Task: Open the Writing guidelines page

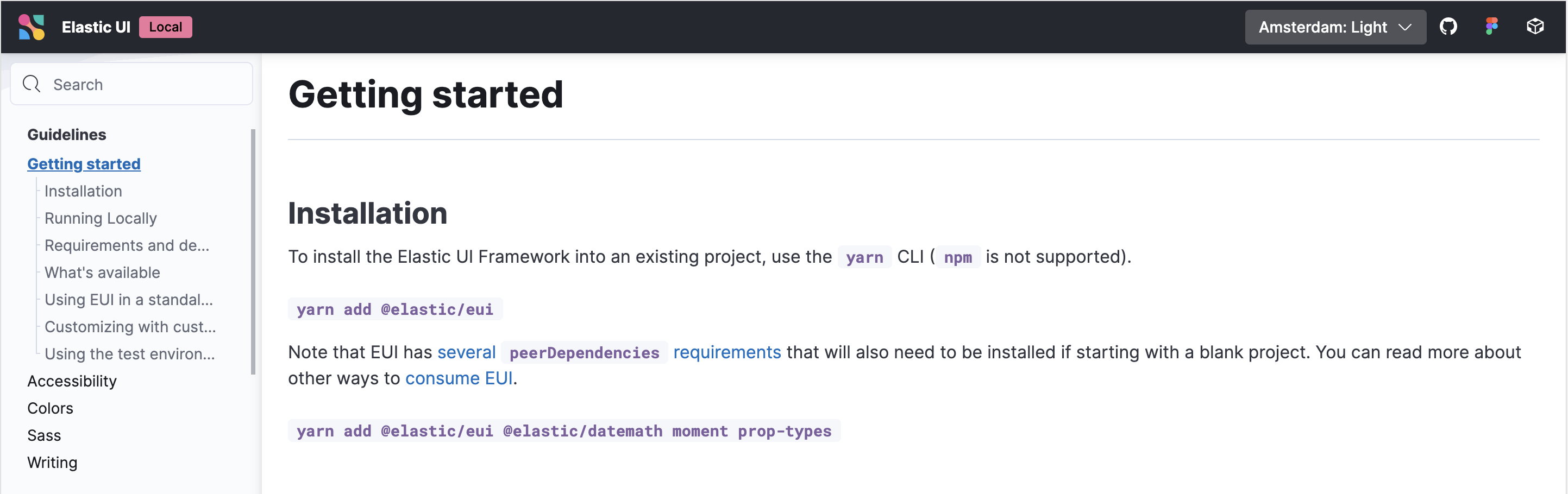Action: pyautogui.click(x=52, y=463)
